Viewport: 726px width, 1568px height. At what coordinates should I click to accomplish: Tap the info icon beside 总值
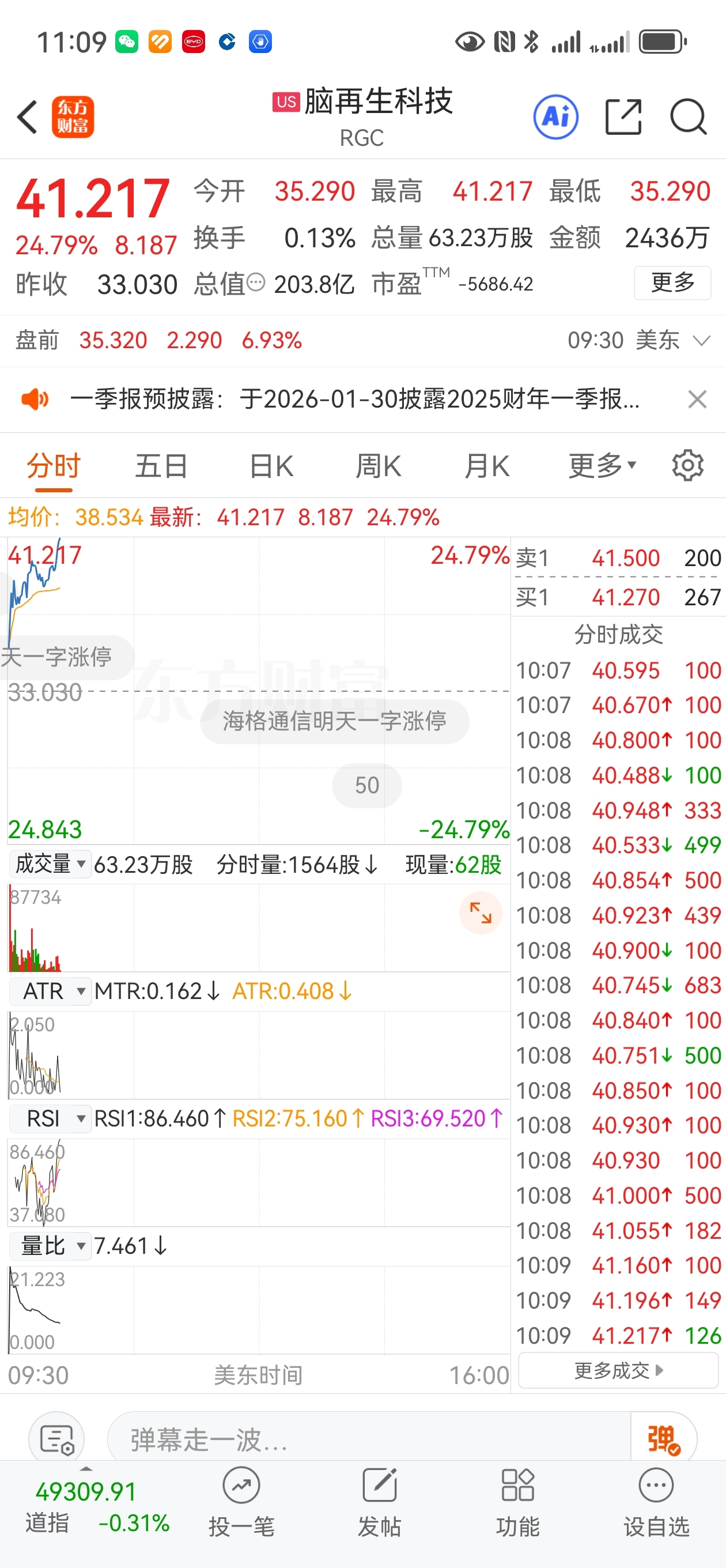(257, 282)
